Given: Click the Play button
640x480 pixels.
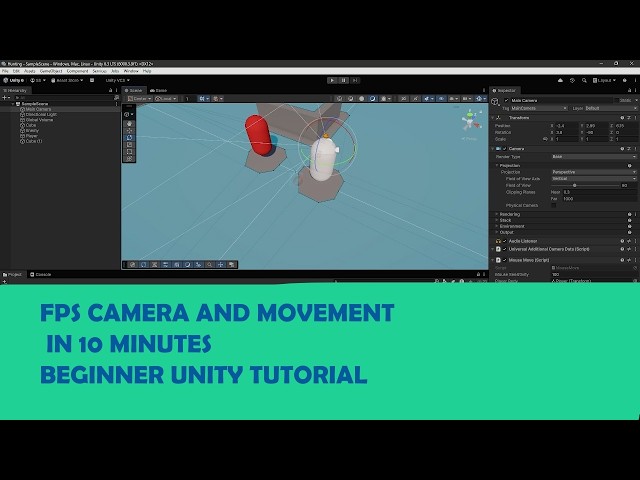Looking at the screenshot, I should [x=332, y=80].
